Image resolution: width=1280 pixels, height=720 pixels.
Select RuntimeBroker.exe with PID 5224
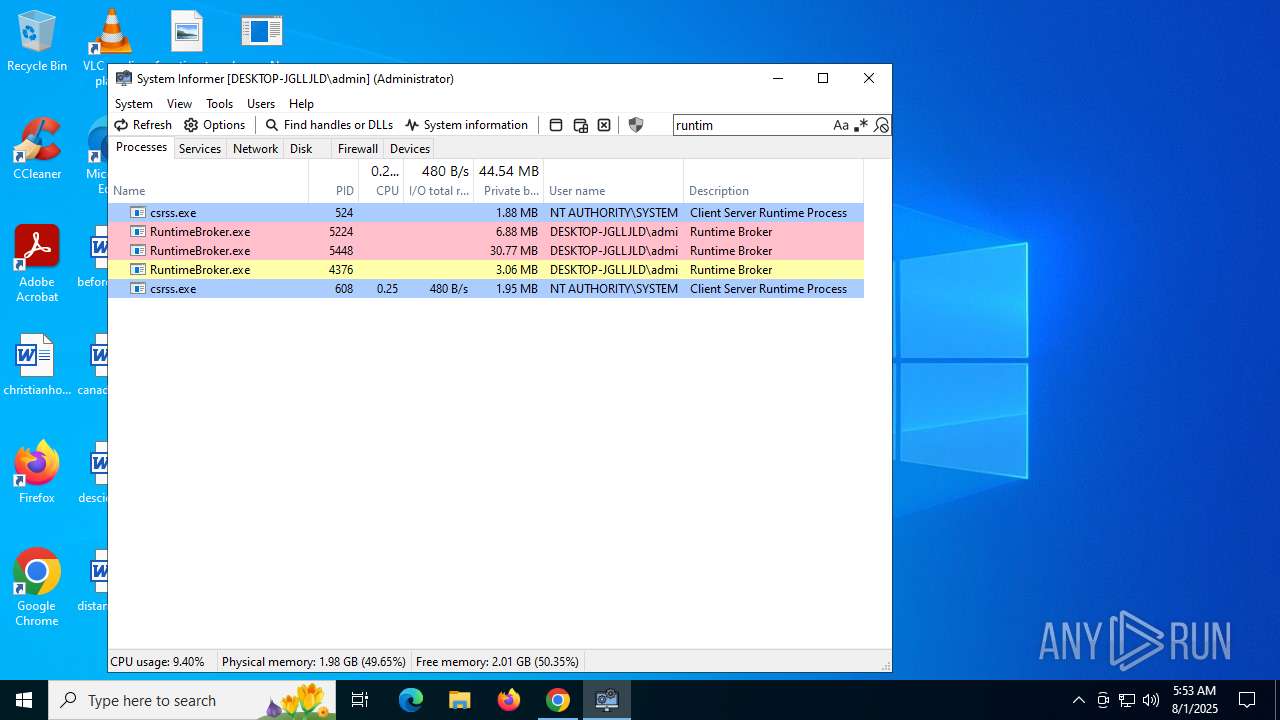point(486,232)
